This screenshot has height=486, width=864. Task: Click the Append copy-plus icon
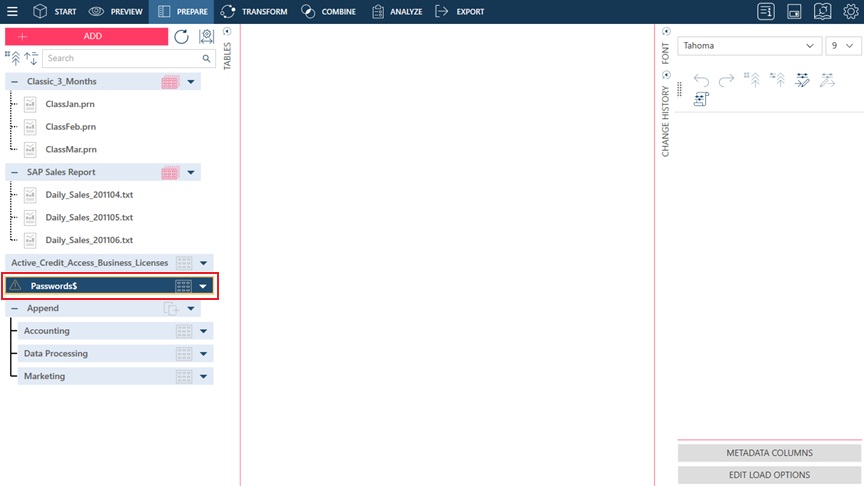click(x=171, y=309)
